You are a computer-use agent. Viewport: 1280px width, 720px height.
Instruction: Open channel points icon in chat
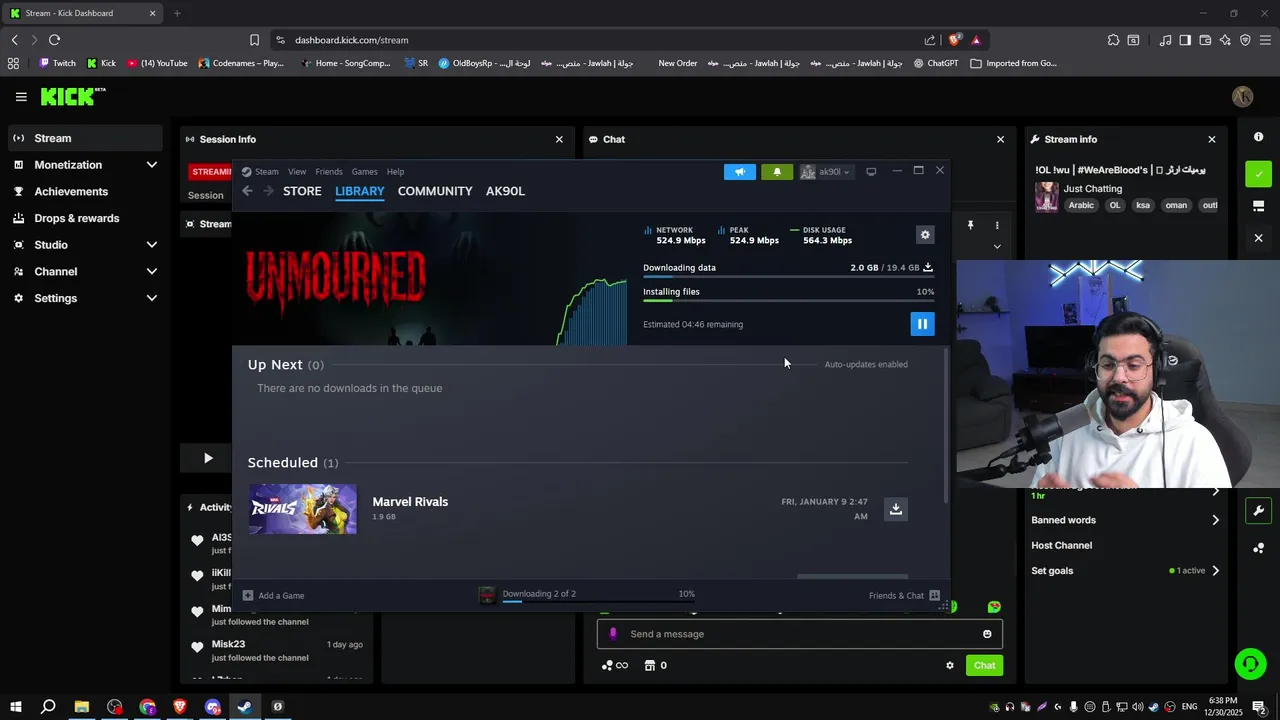coord(607,666)
